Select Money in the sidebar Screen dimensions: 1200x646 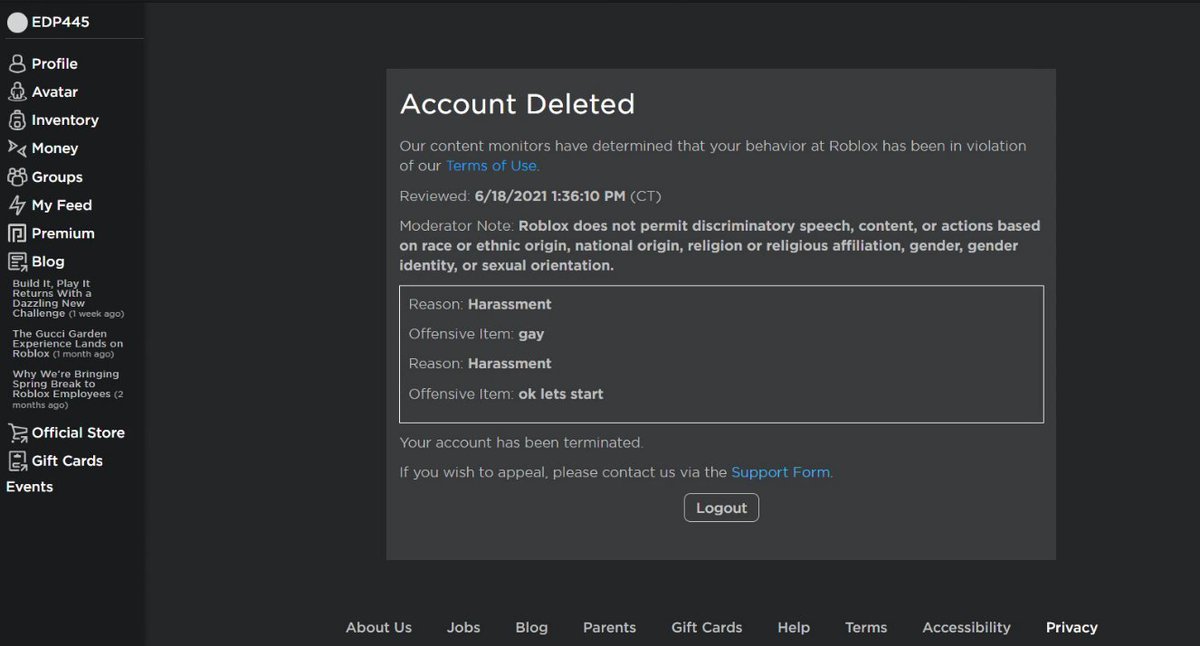click(x=54, y=148)
